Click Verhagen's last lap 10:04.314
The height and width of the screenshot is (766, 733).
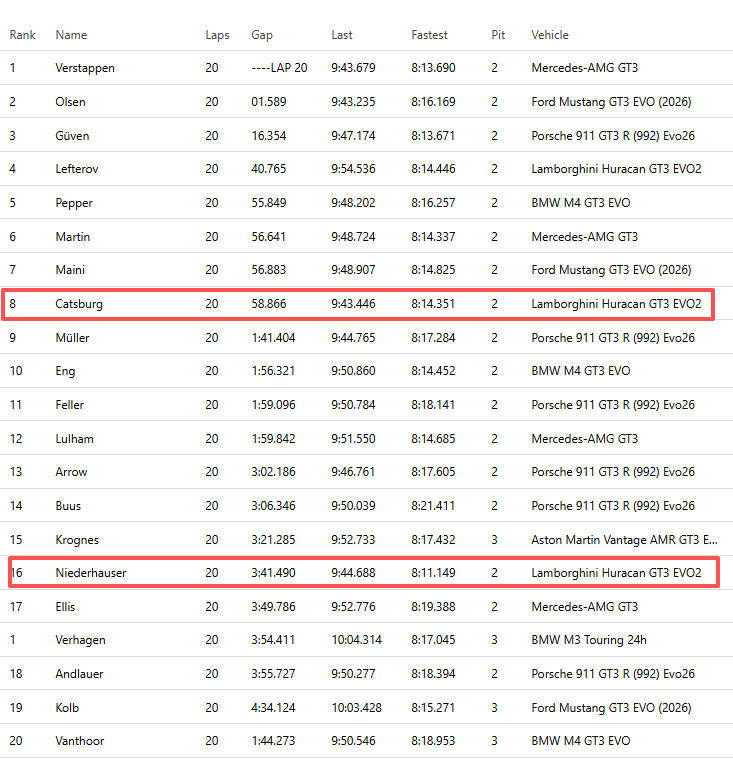coord(357,640)
